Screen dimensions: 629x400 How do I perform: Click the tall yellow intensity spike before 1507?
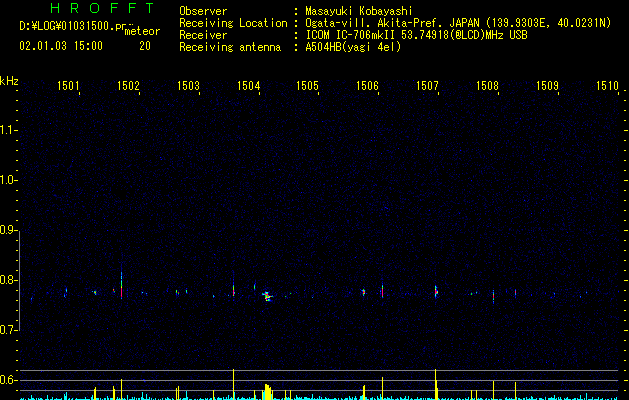pyautogui.click(x=436, y=384)
